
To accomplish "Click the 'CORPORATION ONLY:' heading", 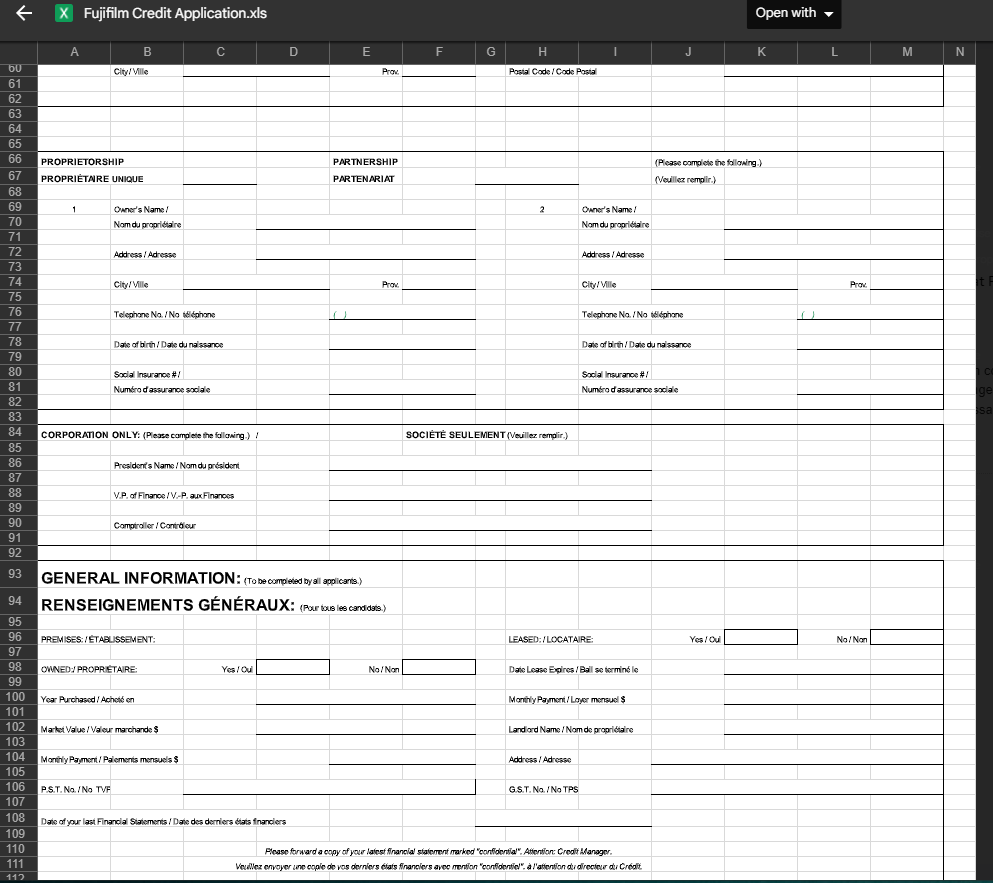I will tap(91, 435).
